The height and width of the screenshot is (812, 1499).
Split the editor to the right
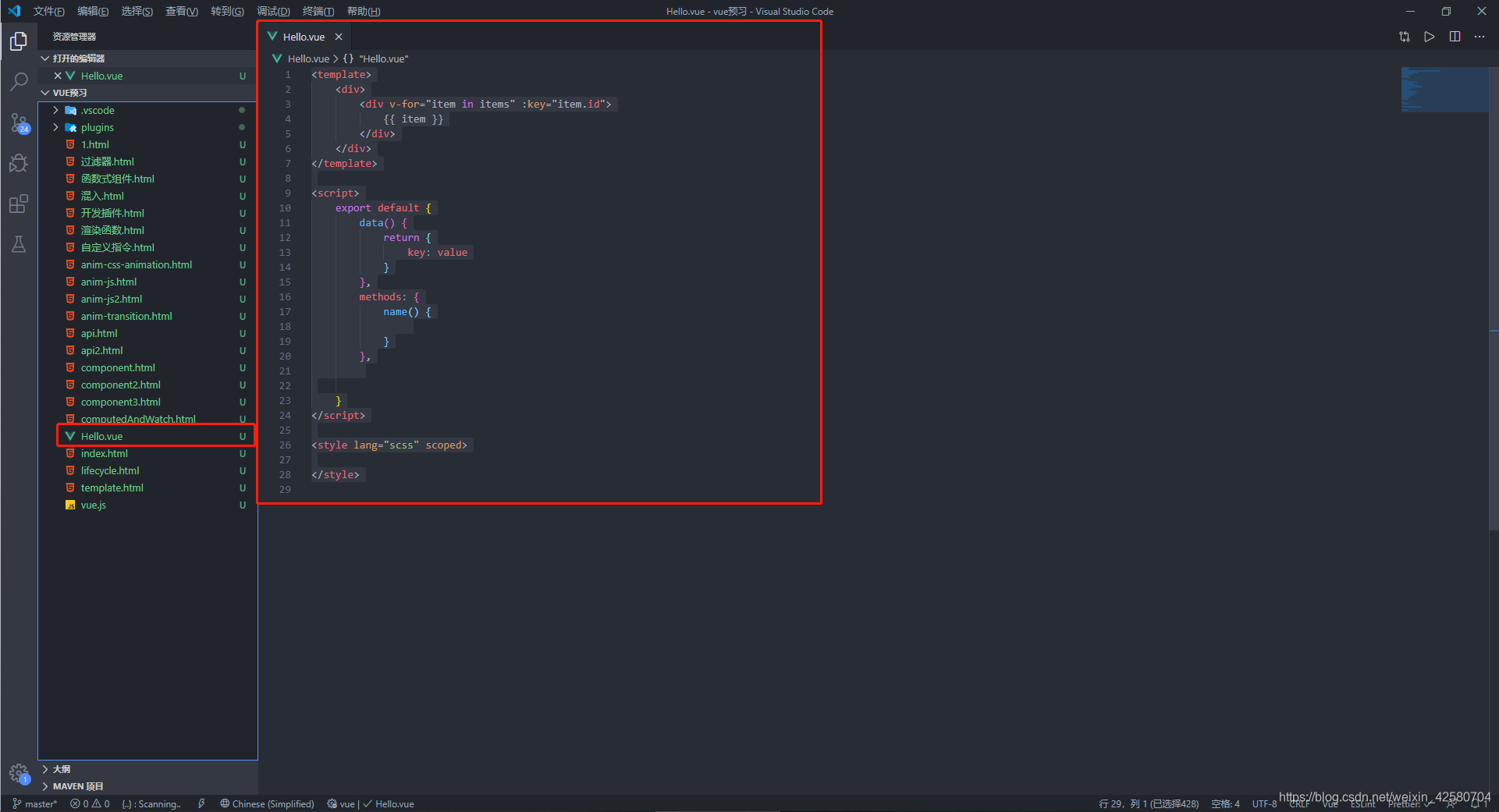[x=1455, y=37]
